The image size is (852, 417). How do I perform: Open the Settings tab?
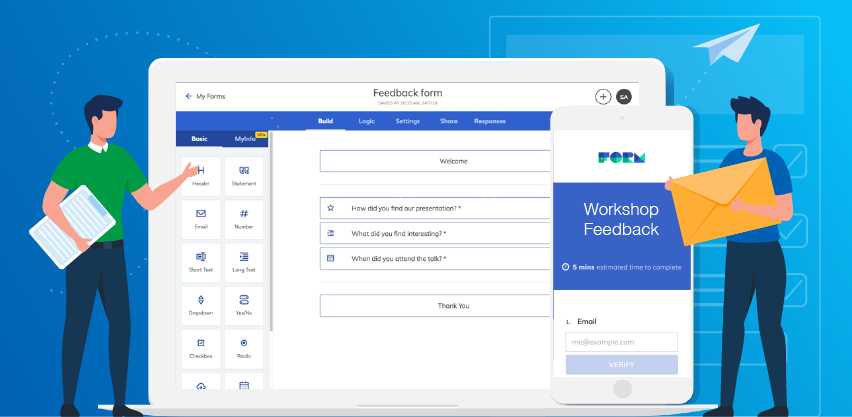(408, 121)
